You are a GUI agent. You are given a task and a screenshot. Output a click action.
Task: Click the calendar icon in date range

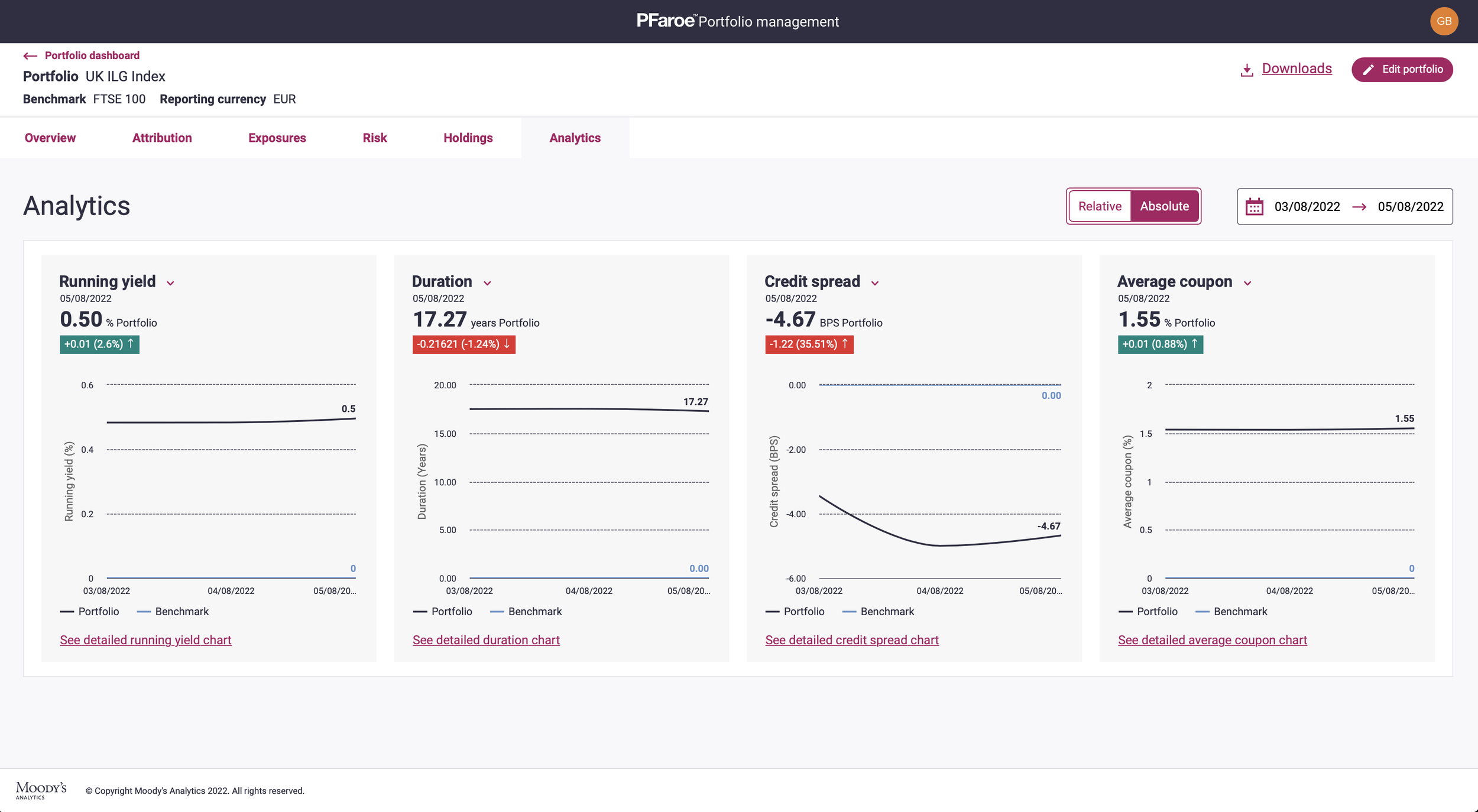pyautogui.click(x=1254, y=207)
